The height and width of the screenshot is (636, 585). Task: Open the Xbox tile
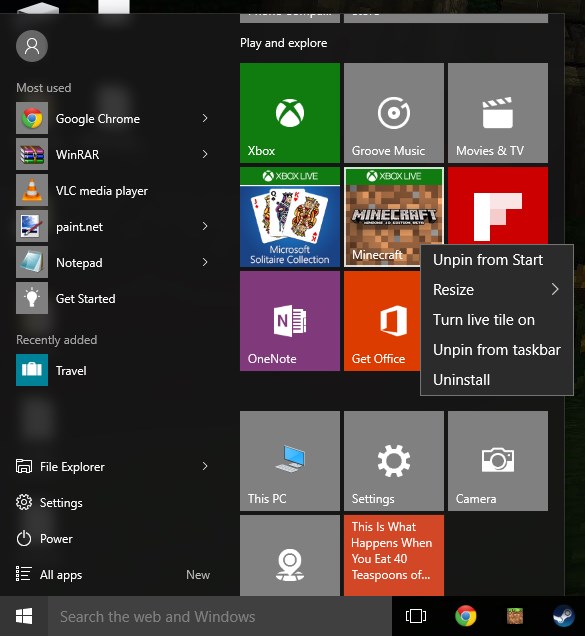tap(290, 113)
